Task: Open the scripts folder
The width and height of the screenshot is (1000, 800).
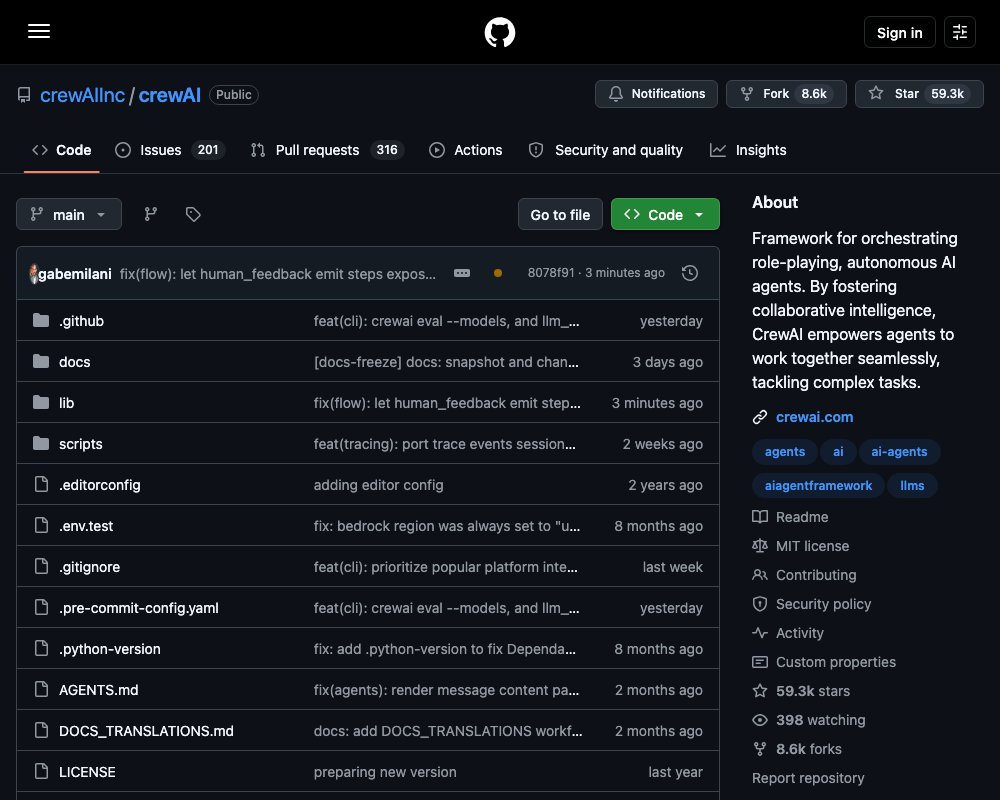Action: pyautogui.click(x=80, y=444)
